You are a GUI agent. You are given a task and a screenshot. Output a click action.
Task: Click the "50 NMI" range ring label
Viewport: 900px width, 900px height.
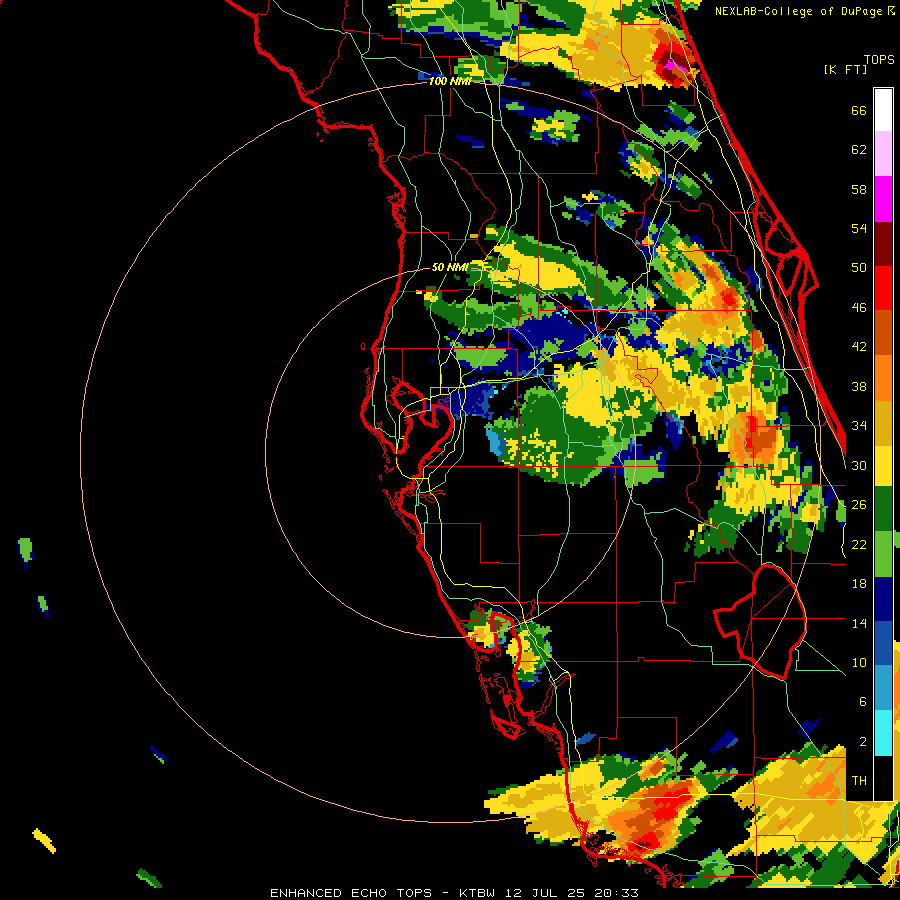point(449,267)
